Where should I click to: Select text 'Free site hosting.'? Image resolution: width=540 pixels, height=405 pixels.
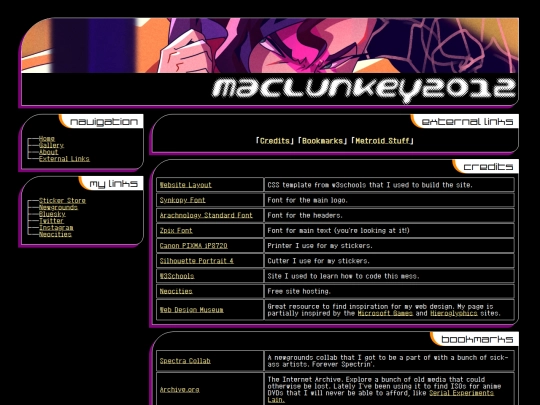pos(299,291)
